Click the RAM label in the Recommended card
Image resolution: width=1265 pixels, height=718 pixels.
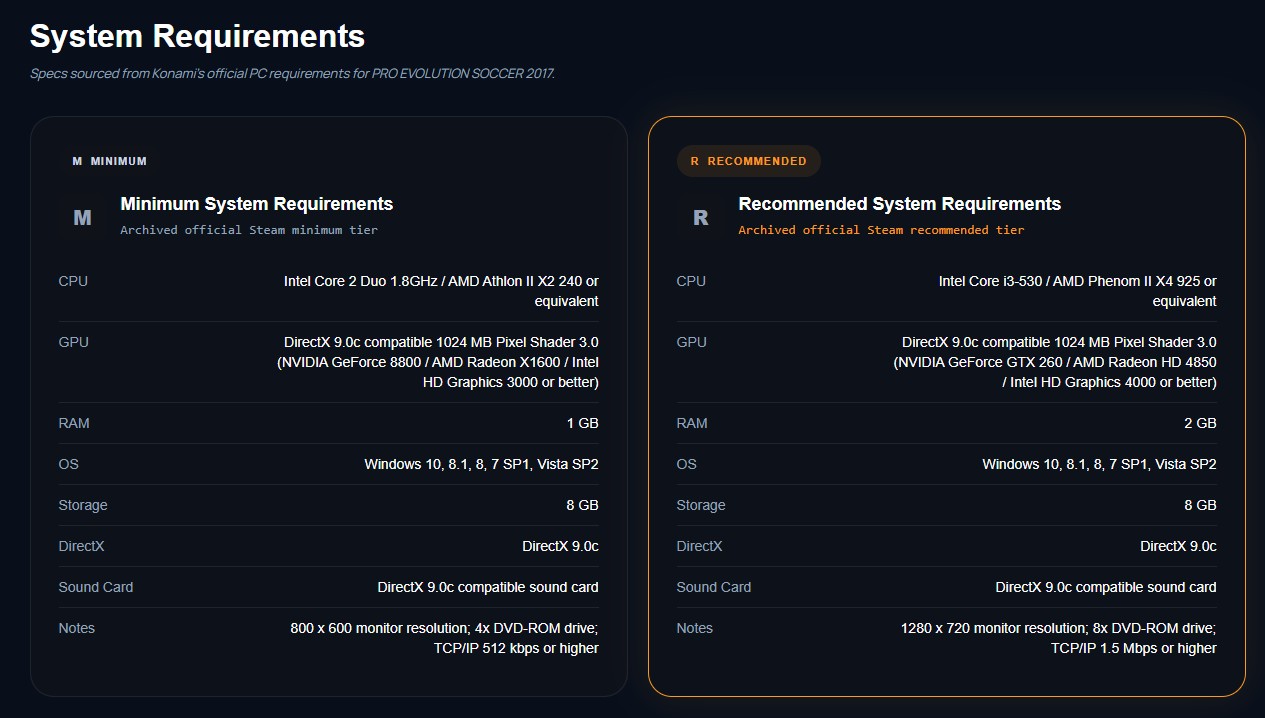(692, 423)
